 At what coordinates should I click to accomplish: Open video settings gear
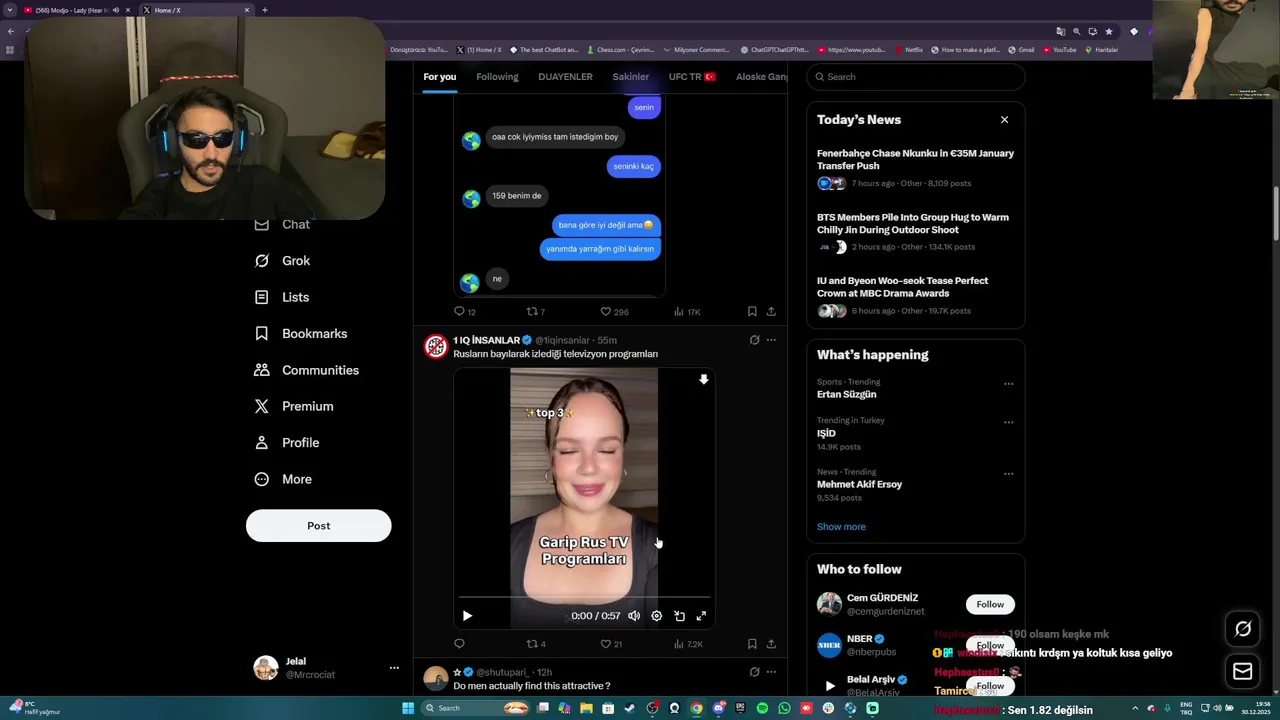(656, 616)
